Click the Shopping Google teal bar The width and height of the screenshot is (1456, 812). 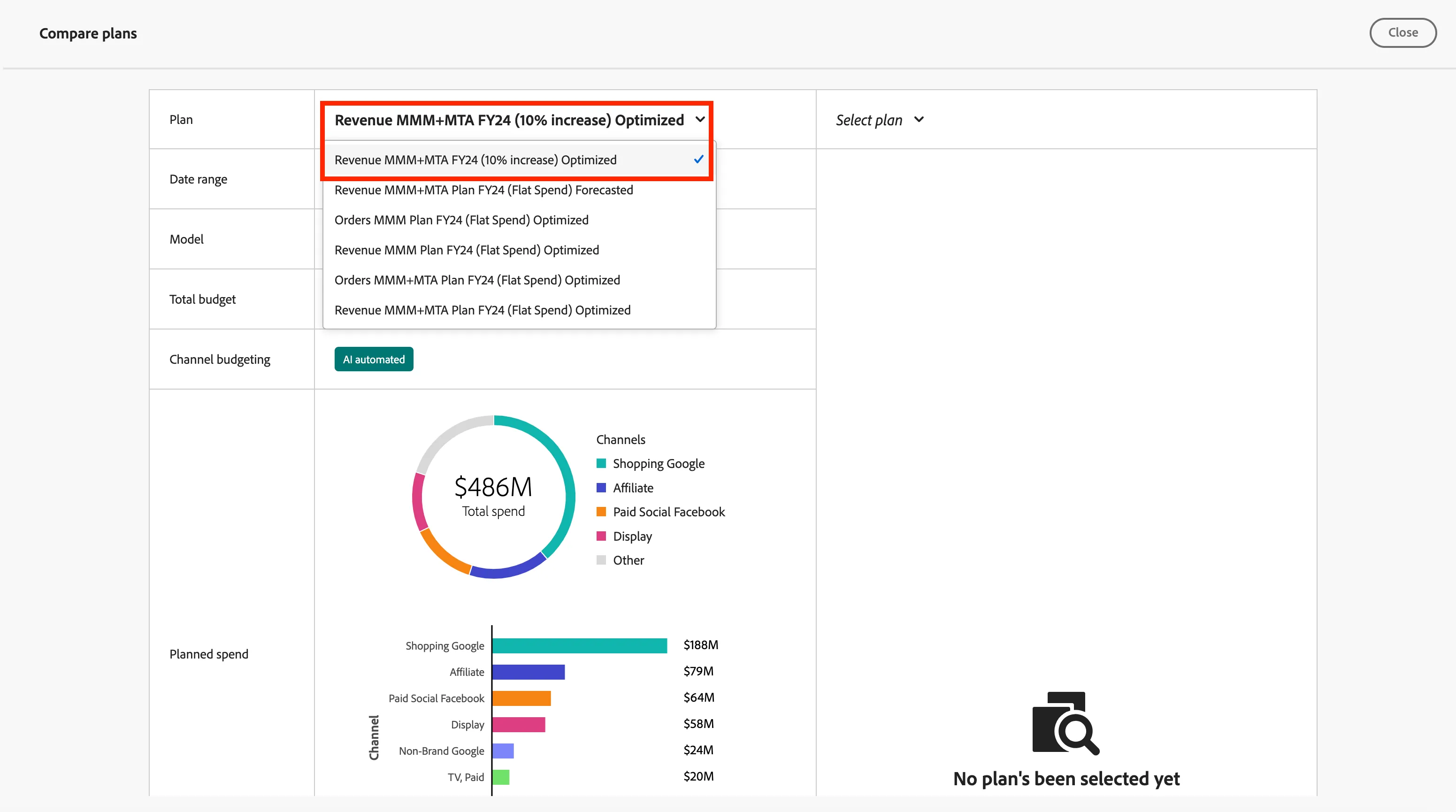pos(579,645)
